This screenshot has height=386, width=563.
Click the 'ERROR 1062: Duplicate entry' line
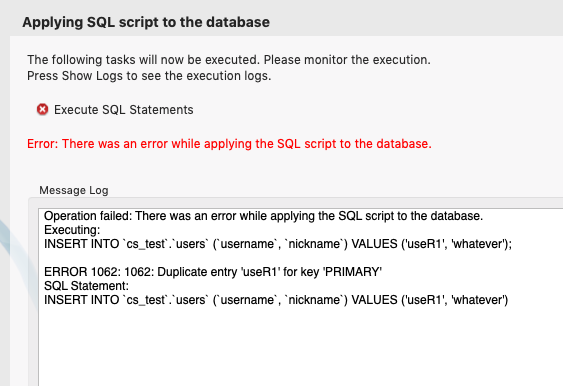213,272
